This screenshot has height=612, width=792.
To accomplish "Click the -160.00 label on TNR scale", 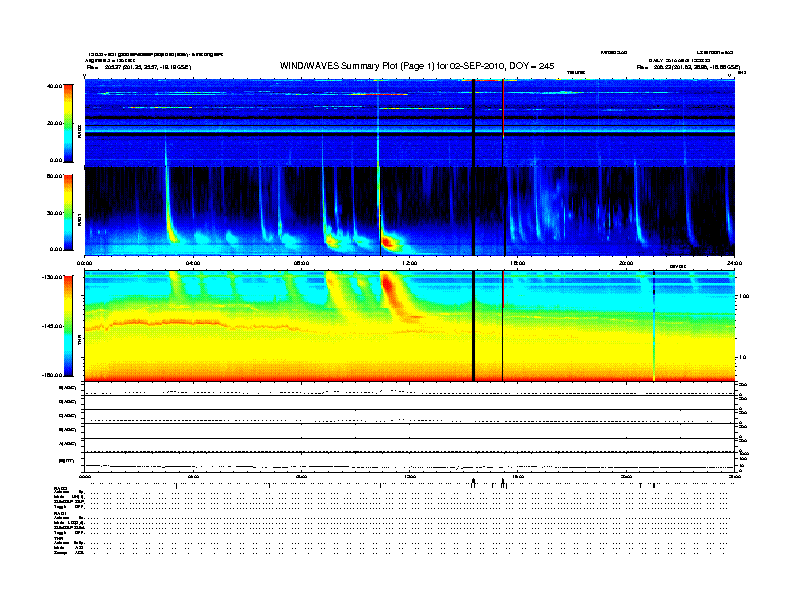I will point(53,375).
